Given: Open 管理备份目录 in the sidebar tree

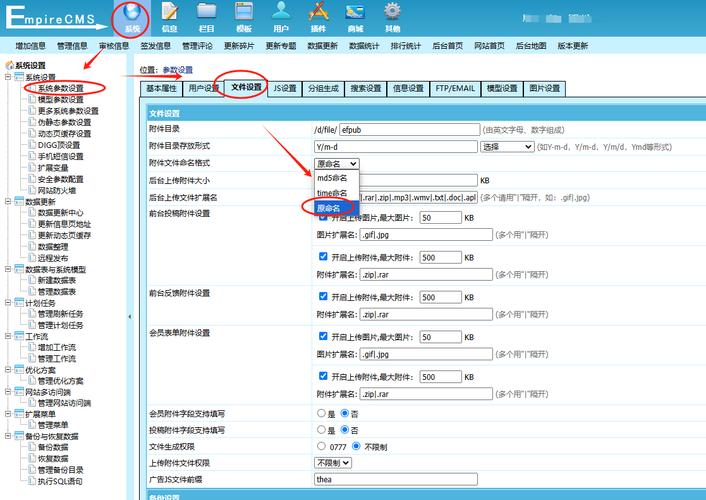Looking at the screenshot, I should click(x=61, y=469).
